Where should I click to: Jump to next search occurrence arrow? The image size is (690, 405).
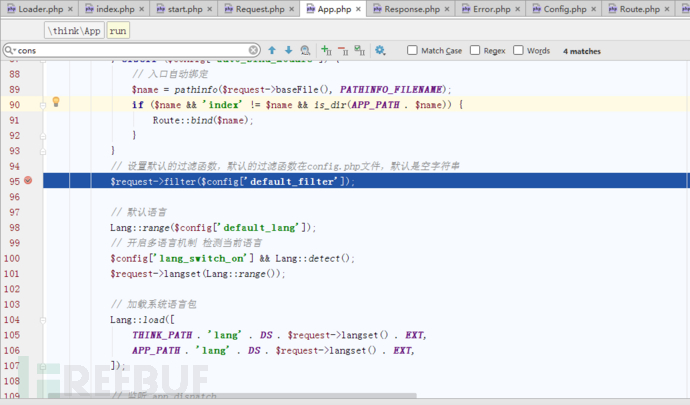click(288, 50)
